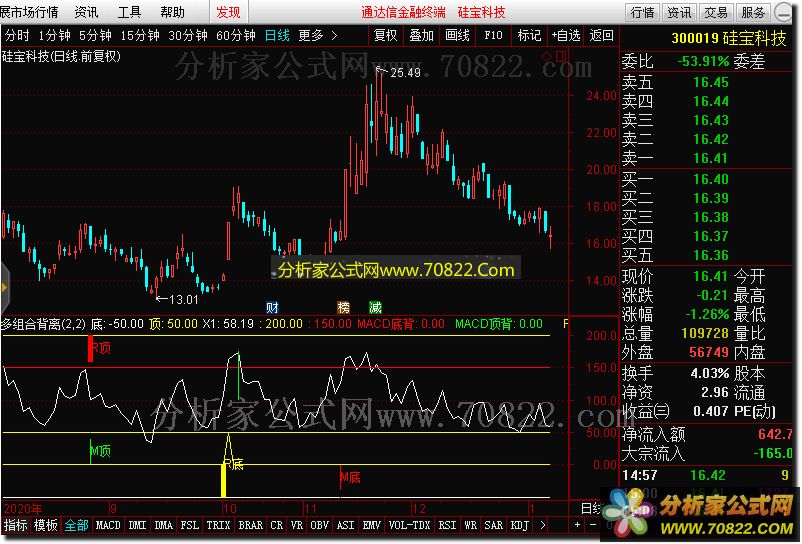This screenshot has height=544, width=802.
Task: Switch indicator to DMA
Action: click(x=164, y=525)
